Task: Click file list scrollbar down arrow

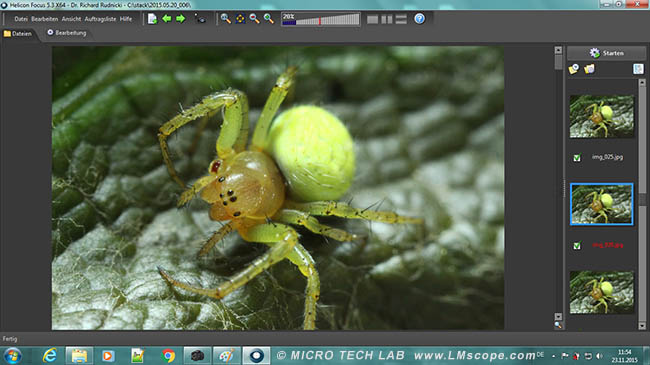Action: [642, 326]
